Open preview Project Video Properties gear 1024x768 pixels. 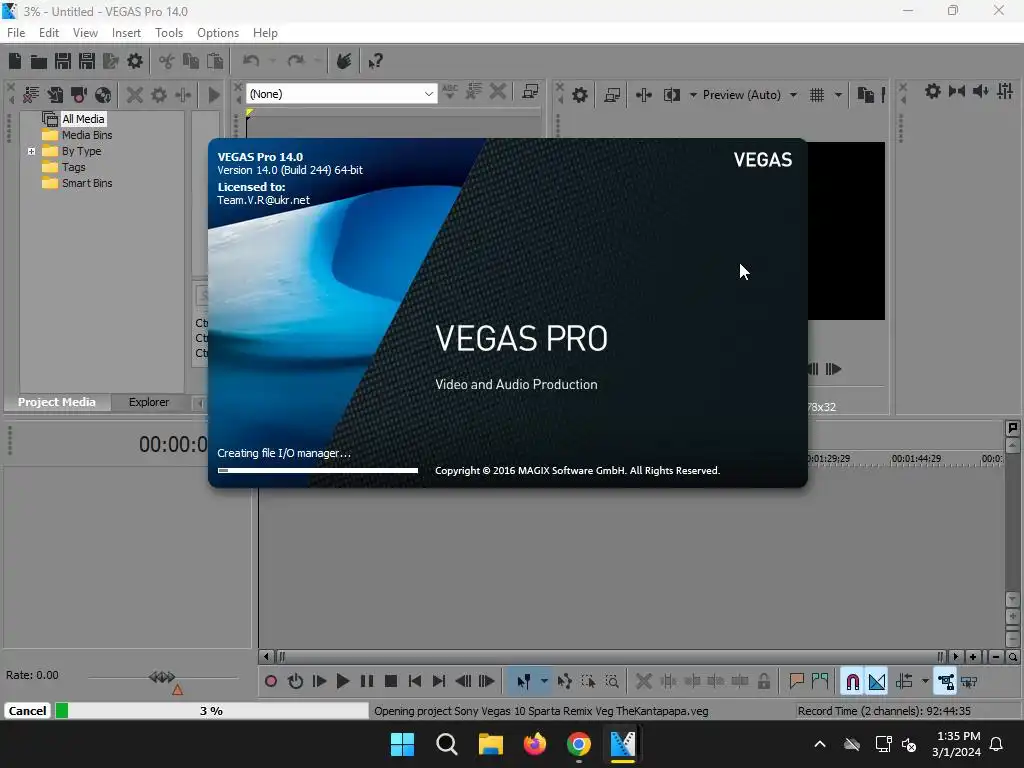pyautogui.click(x=580, y=95)
